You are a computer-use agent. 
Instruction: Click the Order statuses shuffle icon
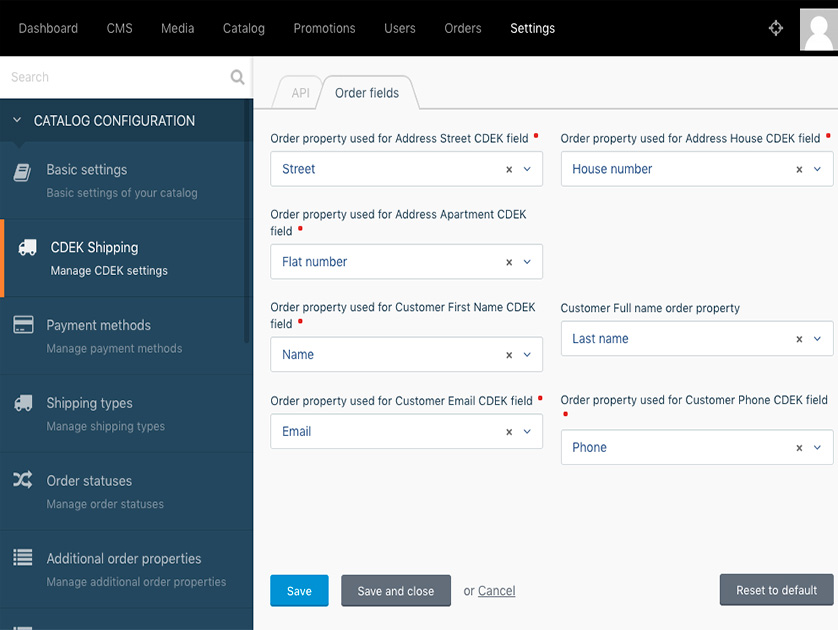tap(22, 479)
